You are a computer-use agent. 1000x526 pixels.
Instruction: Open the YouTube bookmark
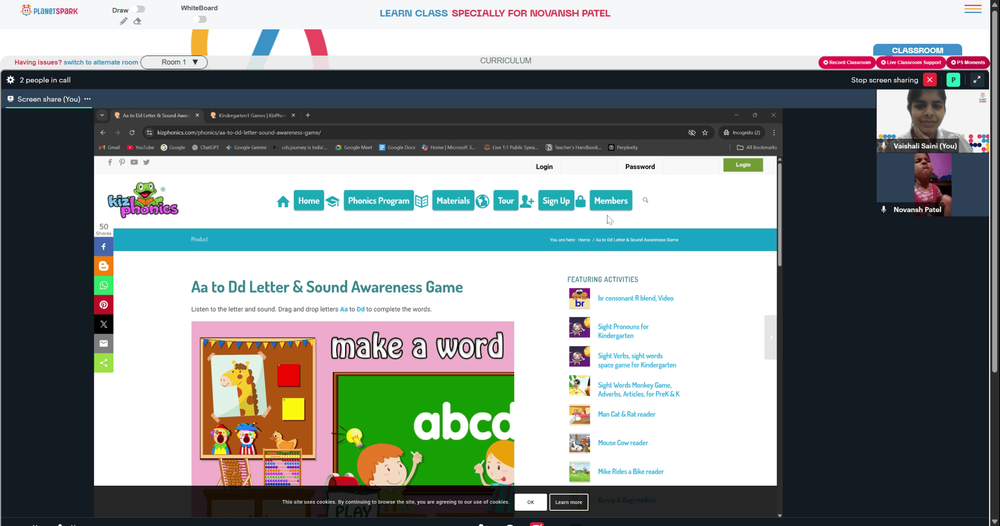(140, 147)
